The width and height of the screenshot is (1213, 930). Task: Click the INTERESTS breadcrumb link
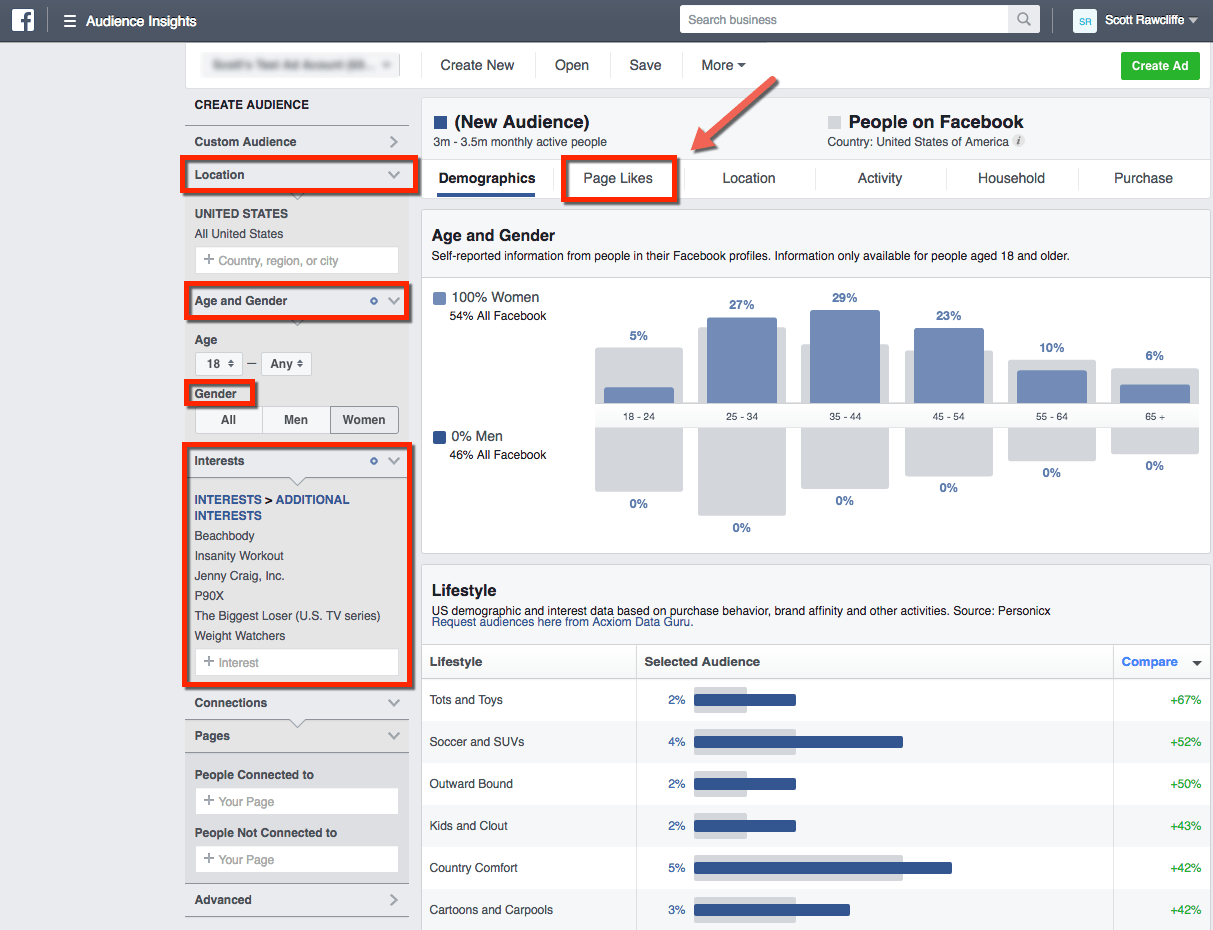(228, 500)
